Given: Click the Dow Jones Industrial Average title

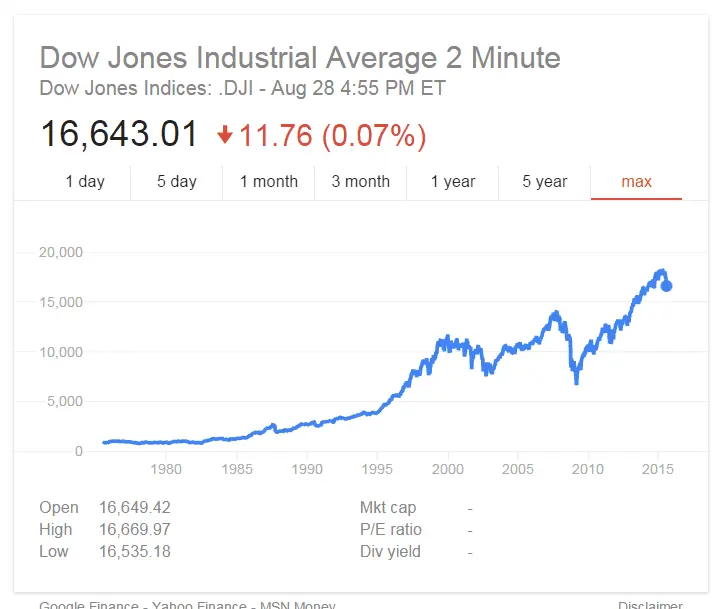Looking at the screenshot, I should [300, 57].
